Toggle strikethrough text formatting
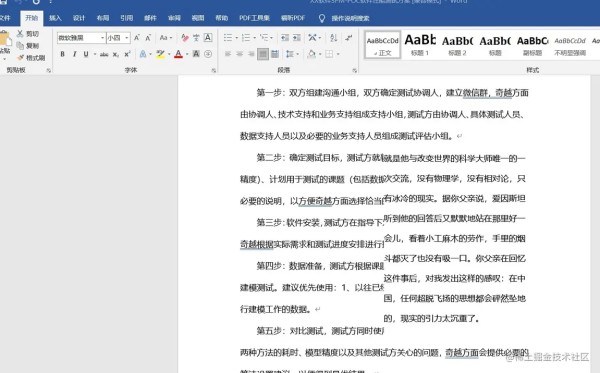 click(104, 54)
